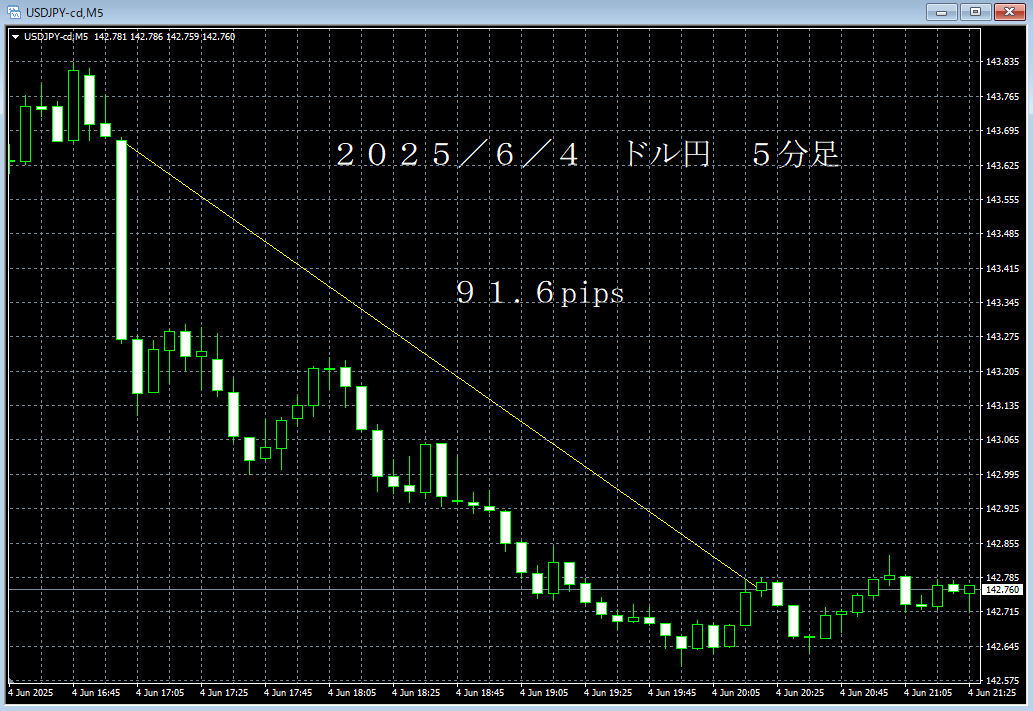
Task: Click the 4 Jun 2025 date label on the axis
Action: 31,691
